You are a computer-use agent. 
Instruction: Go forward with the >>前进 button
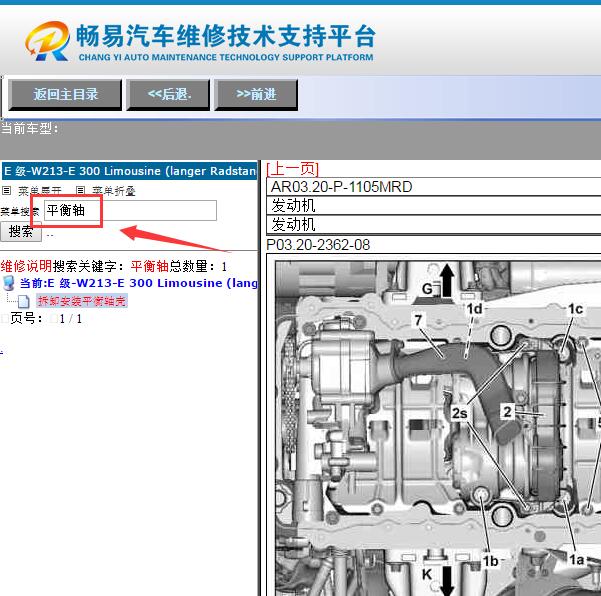pos(256,95)
